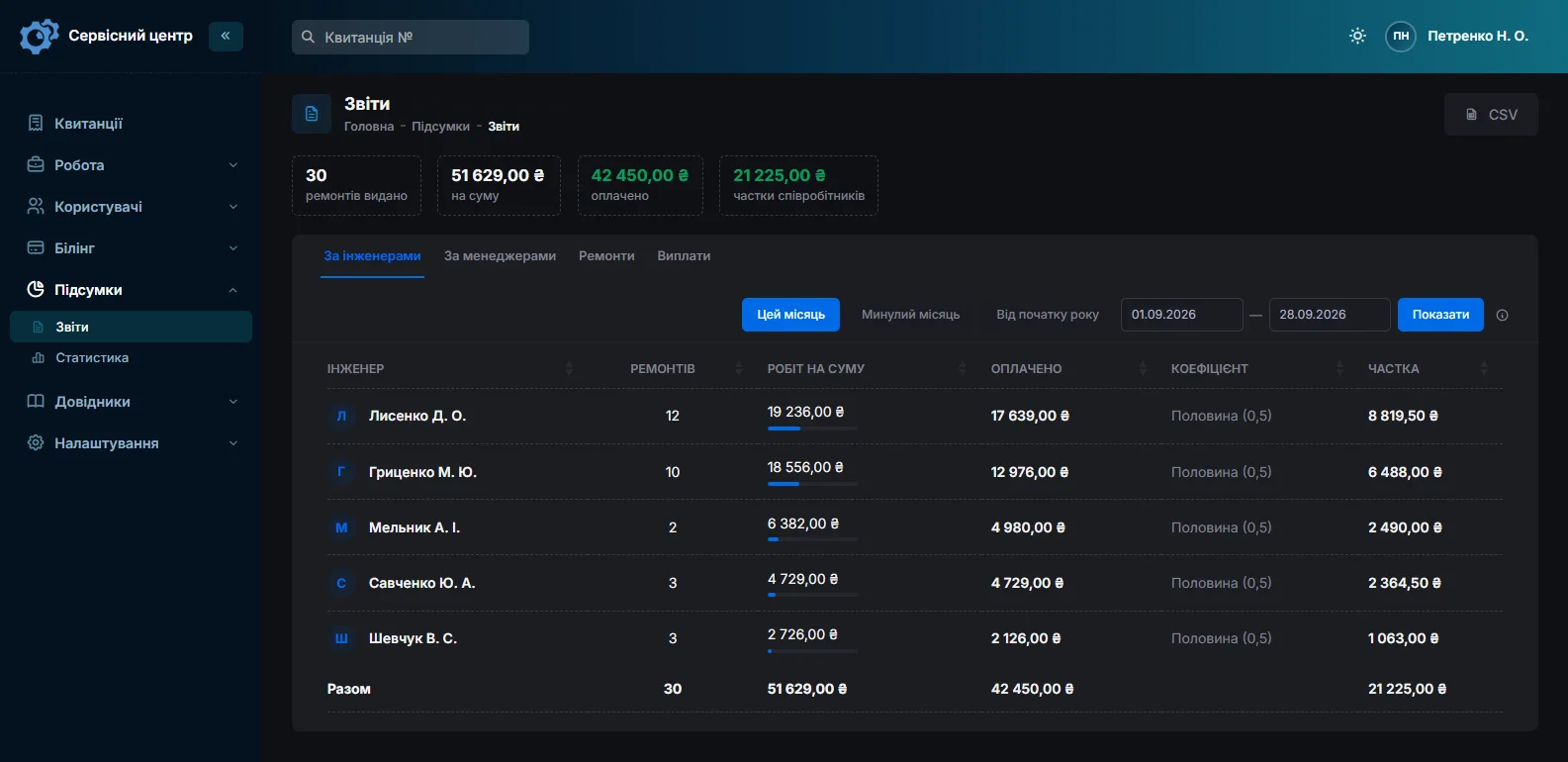Click the start date field 01.09.2026
This screenshot has height=762, width=1568.
pos(1181,315)
